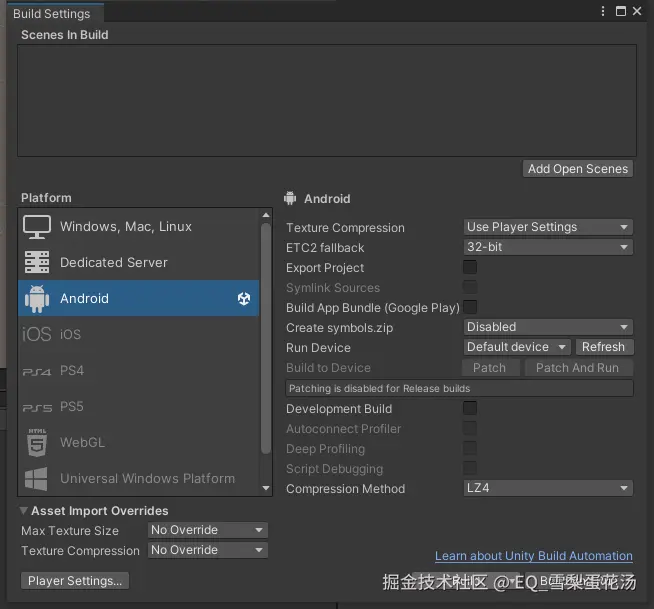Select the Windows, Mac, Linux platform
This screenshot has height=609, width=654.
138,226
